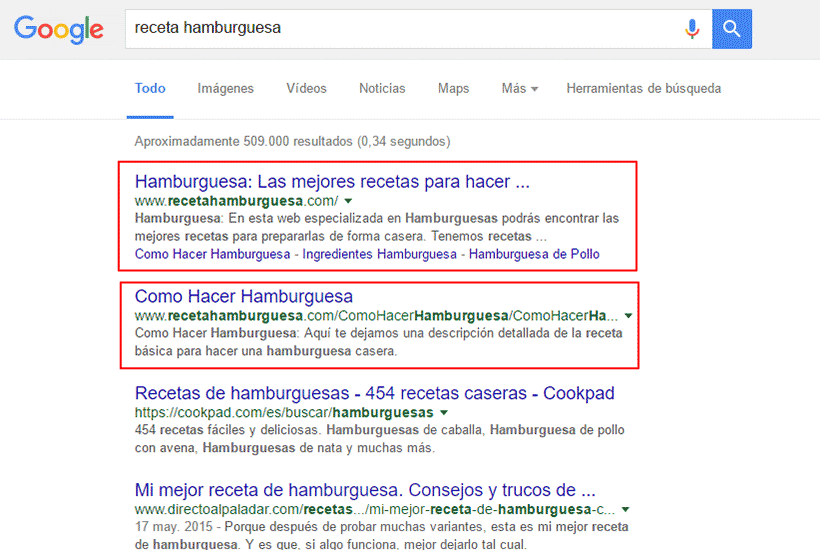Expand dropdown arrow next to www.recetahamburguesa.com/
This screenshot has width=820, height=550.
(x=348, y=201)
